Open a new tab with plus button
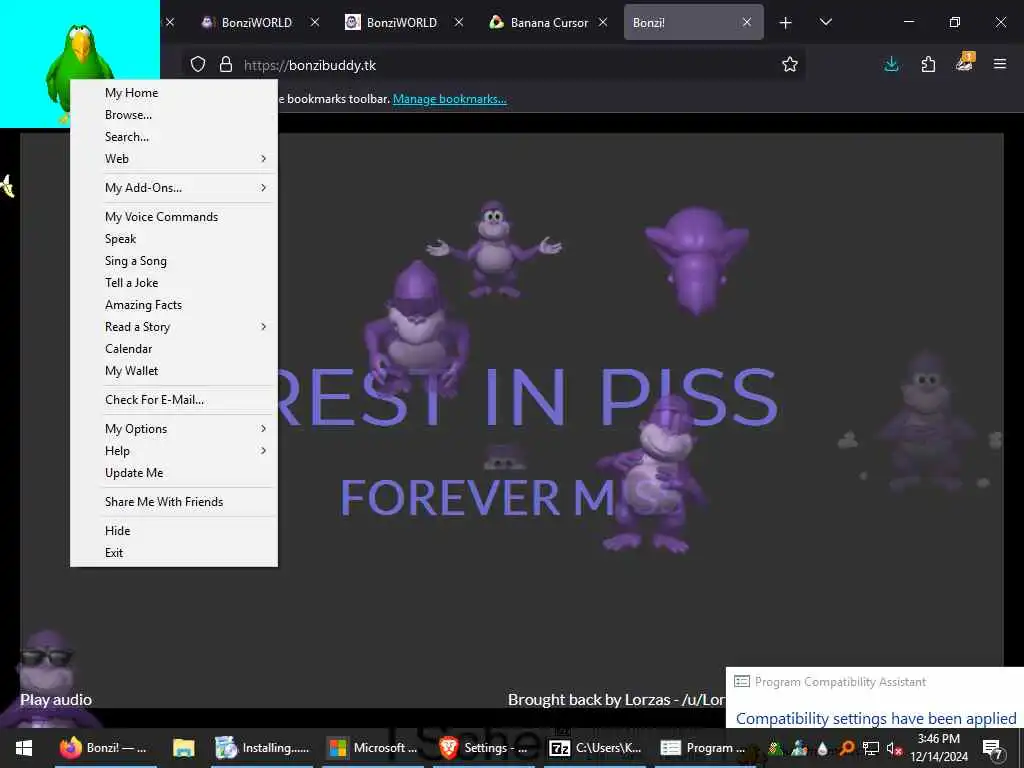The image size is (1024, 768). [x=785, y=23]
